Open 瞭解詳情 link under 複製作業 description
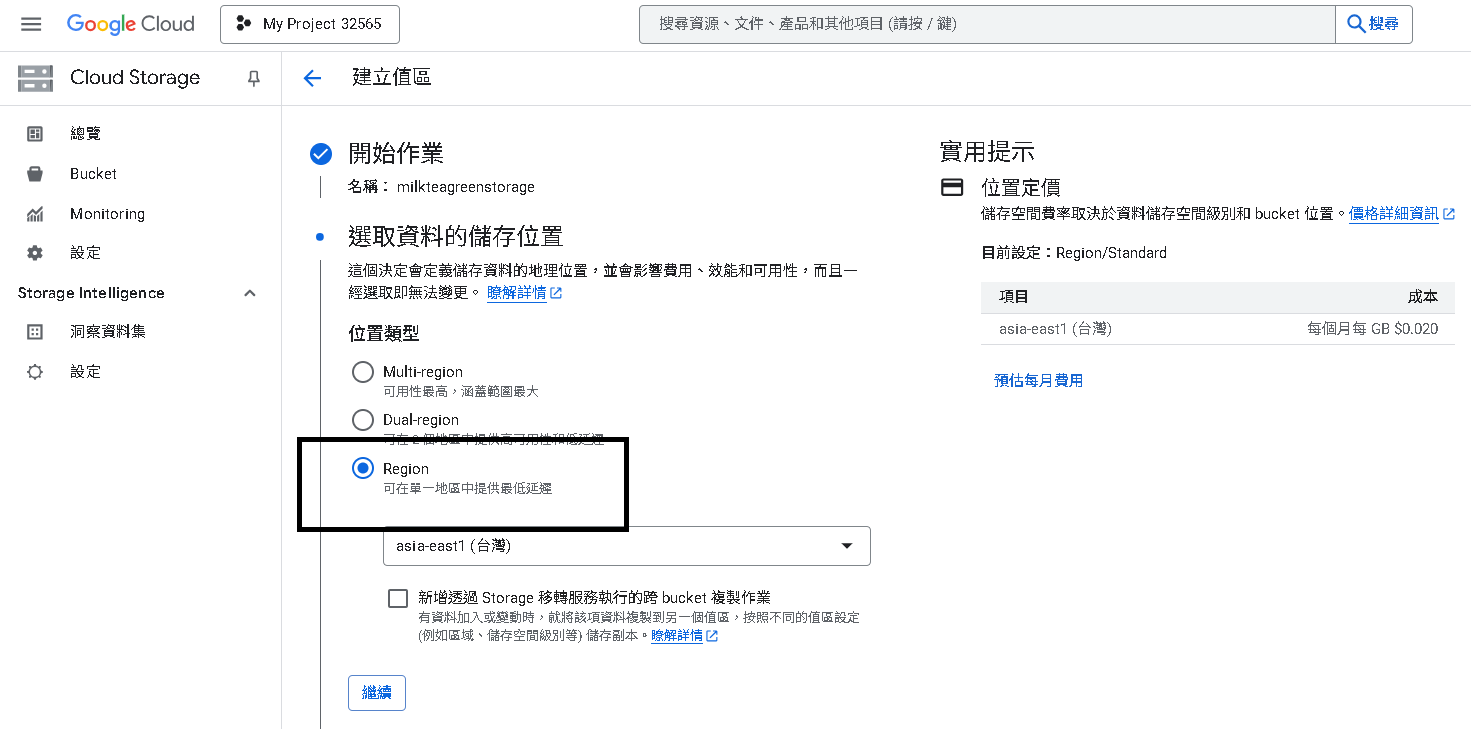1471x729 pixels. [677, 635]
